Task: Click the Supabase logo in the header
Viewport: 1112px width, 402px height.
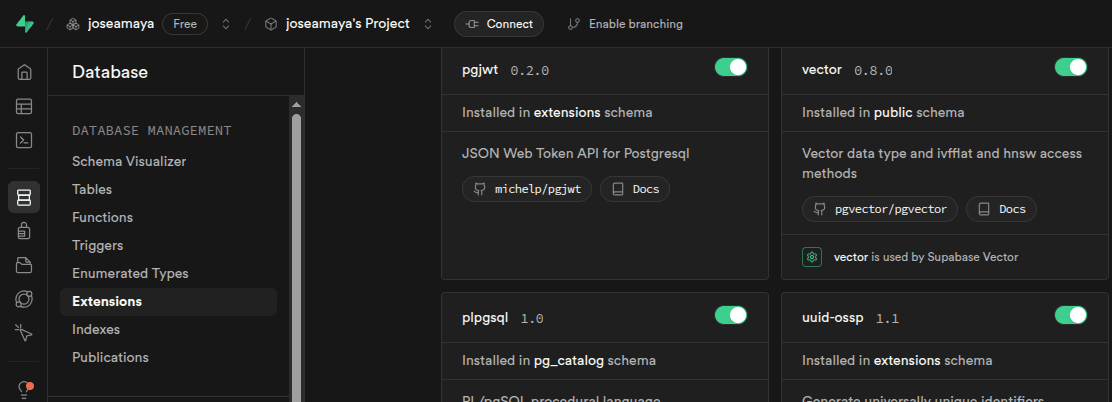Action: pyautogui.click(x=24, y=24)
